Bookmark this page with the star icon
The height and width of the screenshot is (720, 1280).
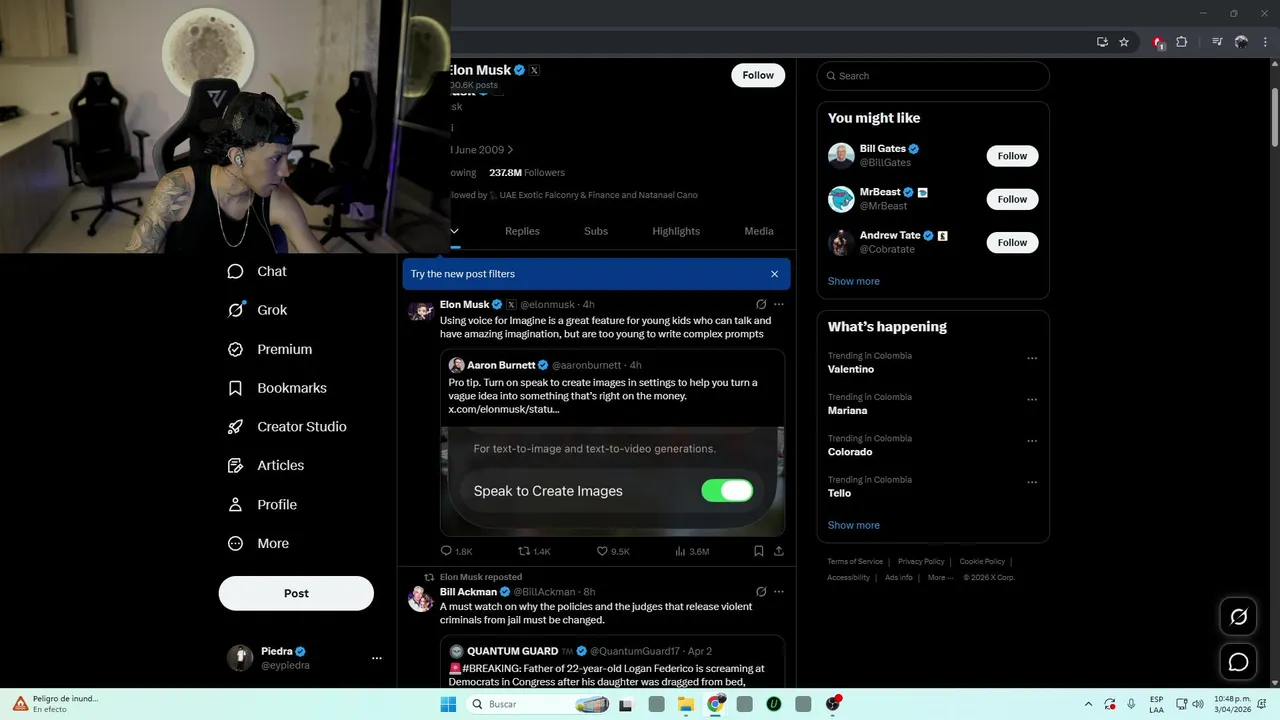tap(1124, 42)
